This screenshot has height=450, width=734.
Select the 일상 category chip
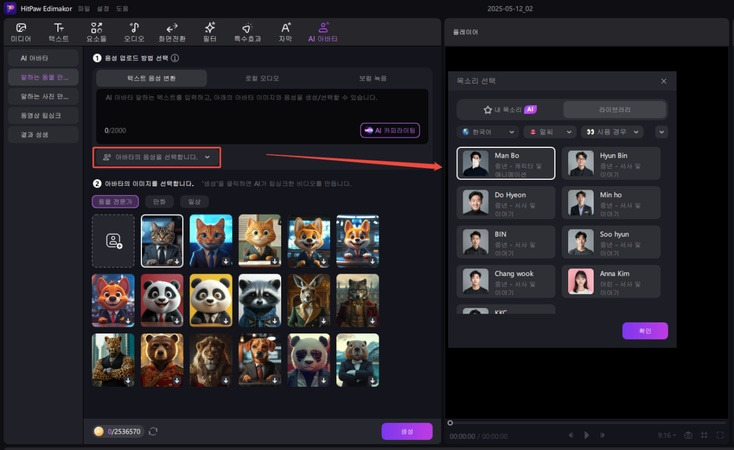tap(194, 201)
